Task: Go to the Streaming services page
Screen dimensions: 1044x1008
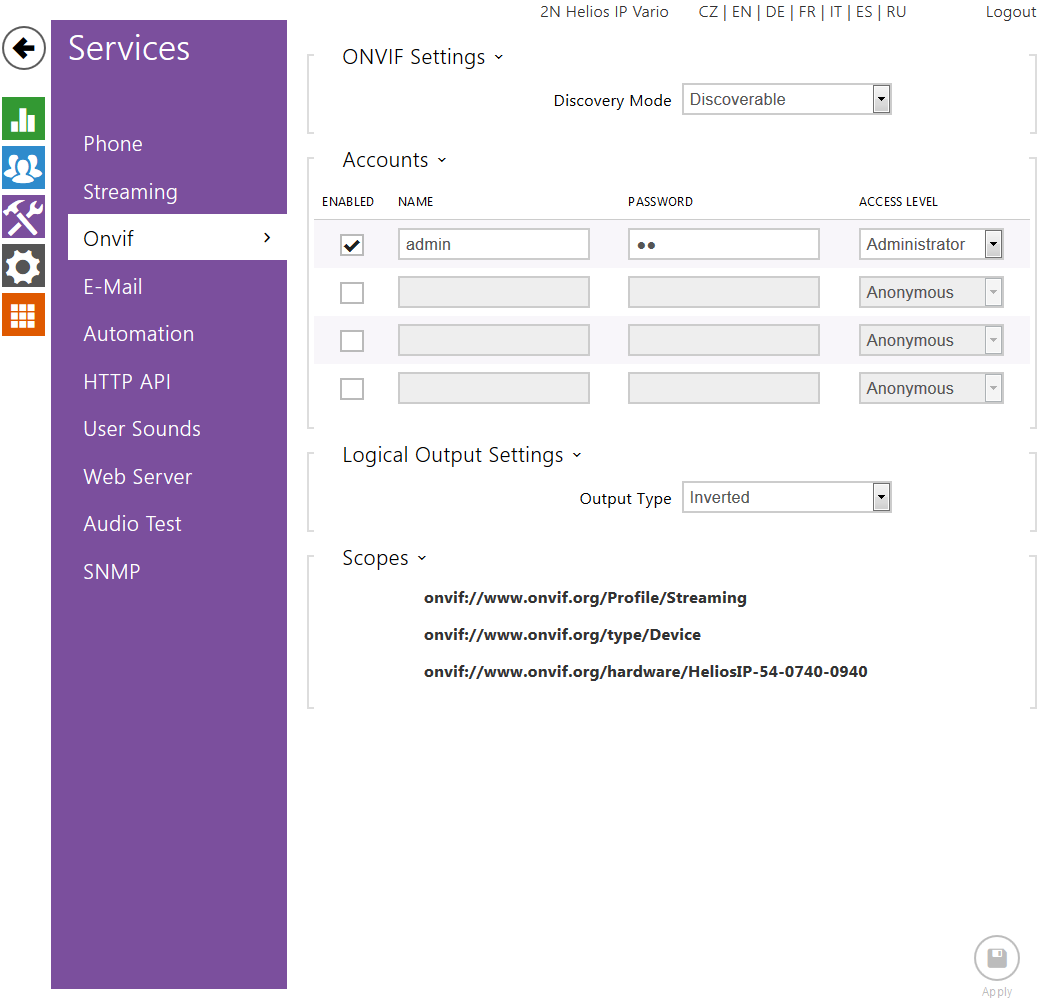Action: [x=130, y=192]
